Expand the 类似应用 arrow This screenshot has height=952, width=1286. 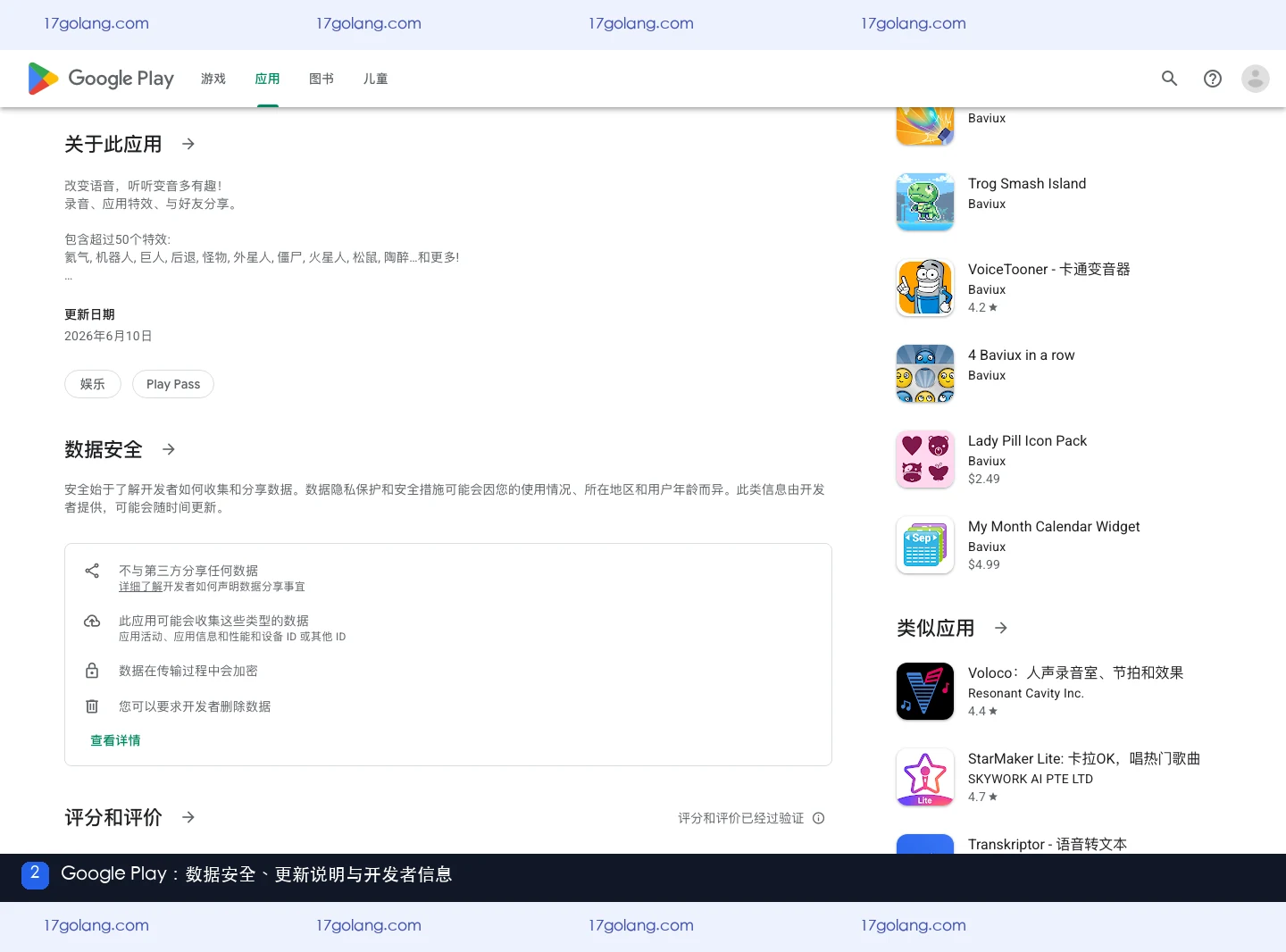(1001, 628)
